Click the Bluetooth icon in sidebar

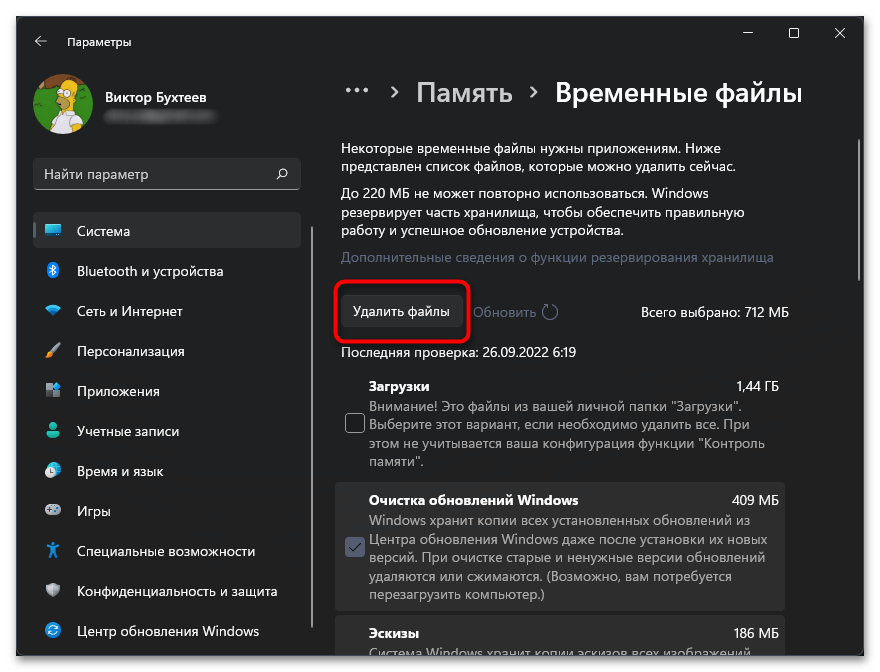point(53,271)
